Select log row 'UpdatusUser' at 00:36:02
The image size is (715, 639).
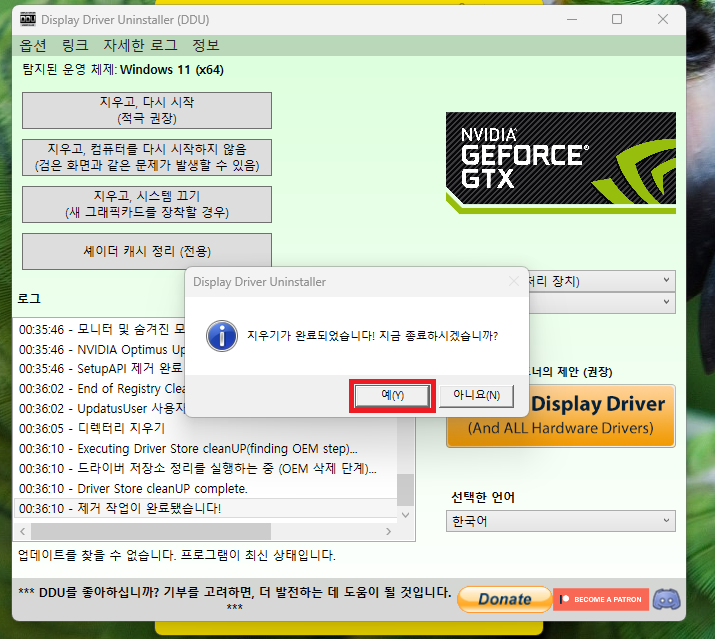point(100,408)
